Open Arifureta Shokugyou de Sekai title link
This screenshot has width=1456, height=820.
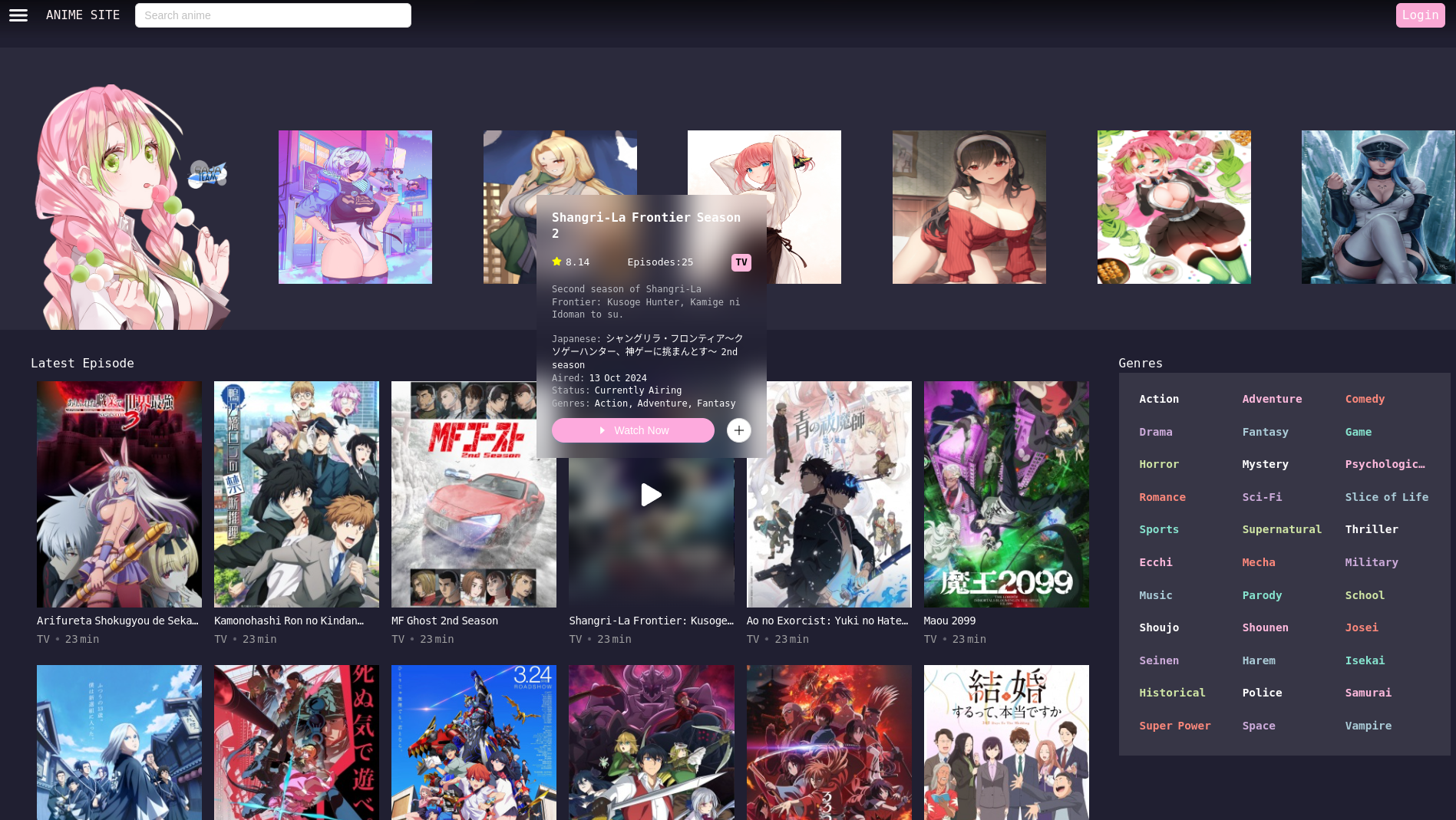point(117,621)
